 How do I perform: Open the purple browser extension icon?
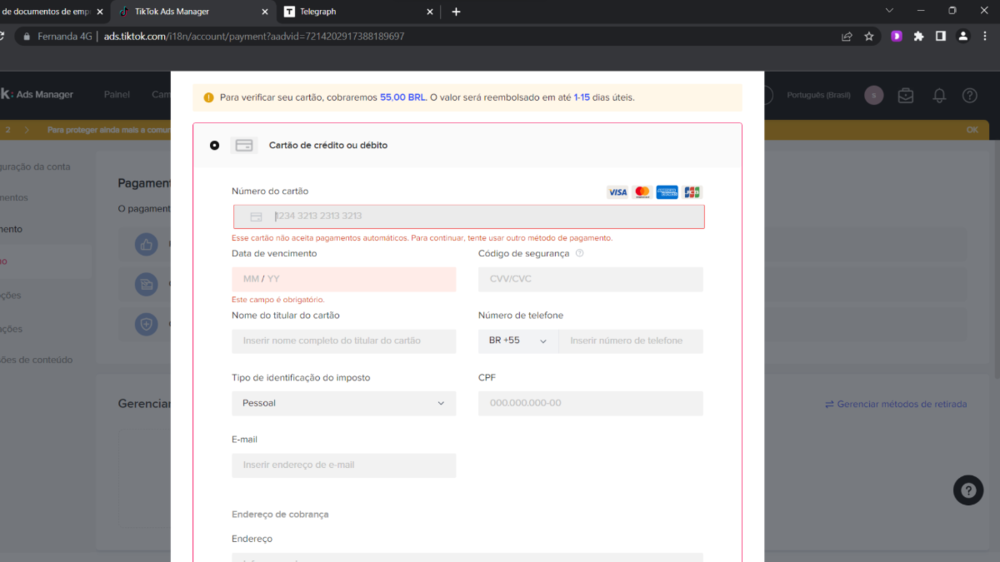897,36
